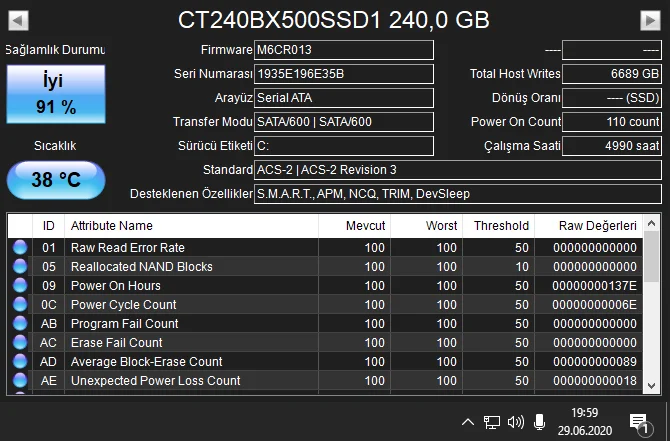Viewport: 670px width, 441px height.
Task: Click the Firmware field M6CR013
Action: click(344, 50)
